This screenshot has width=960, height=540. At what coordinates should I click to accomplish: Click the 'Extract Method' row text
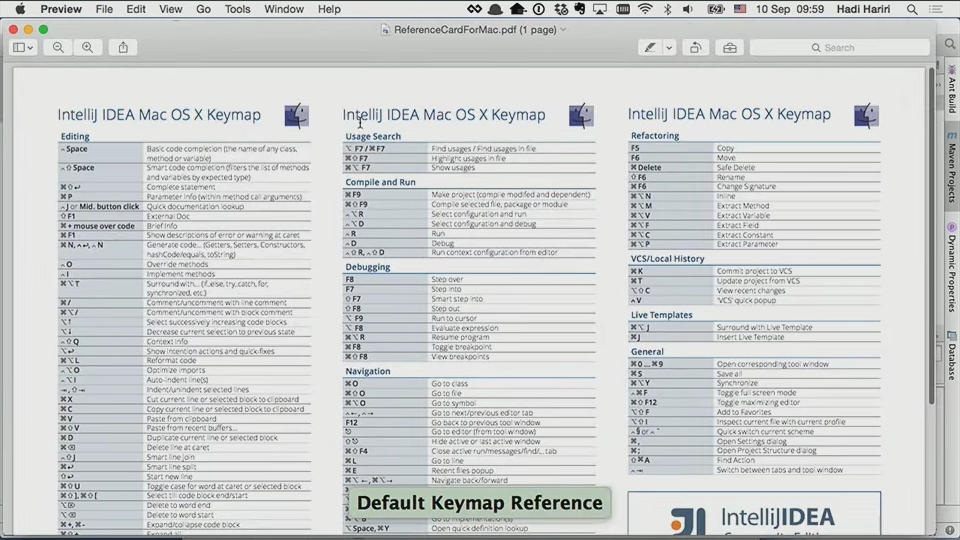(x=743, y=206)
